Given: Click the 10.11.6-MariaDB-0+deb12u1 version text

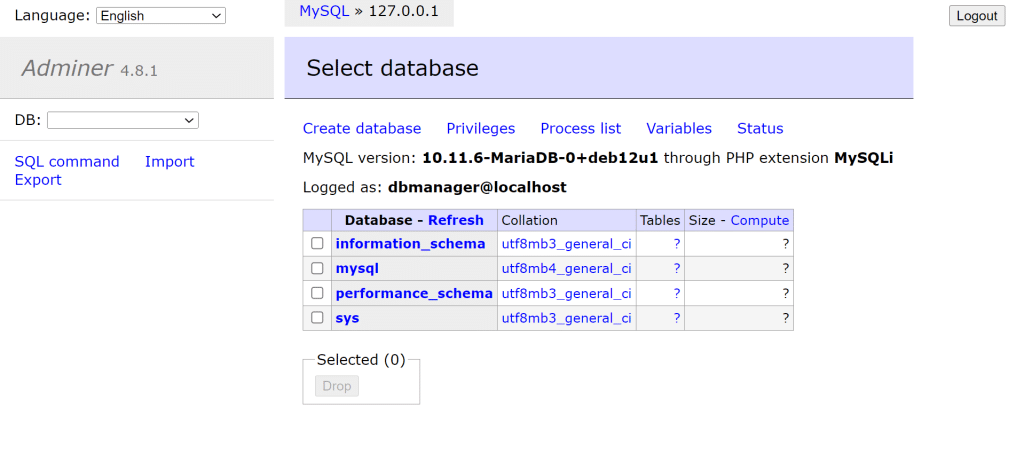Looking at the screenshot, I should click(540, 158).
